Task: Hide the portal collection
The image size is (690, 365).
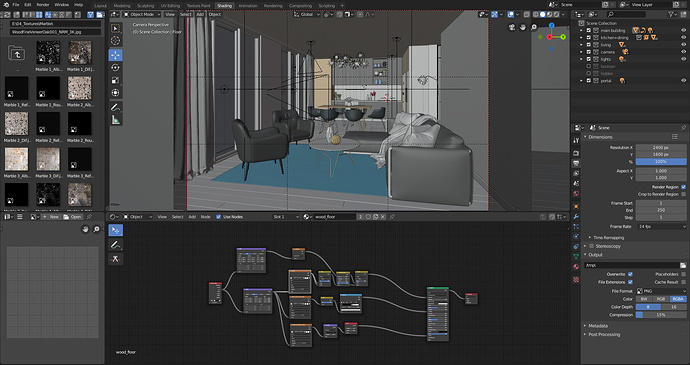Action: click(683, 81)
